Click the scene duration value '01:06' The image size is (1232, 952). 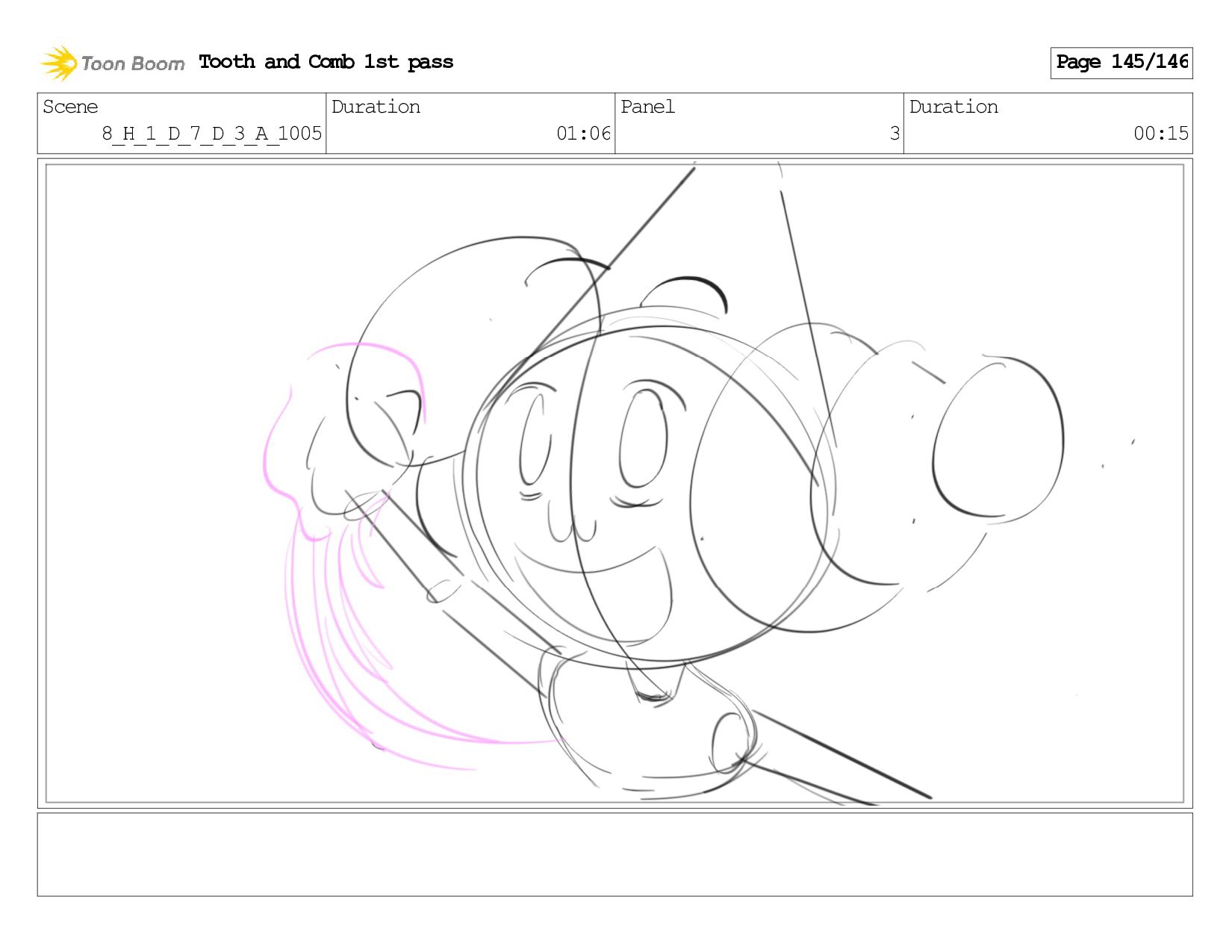click(584, 134)
